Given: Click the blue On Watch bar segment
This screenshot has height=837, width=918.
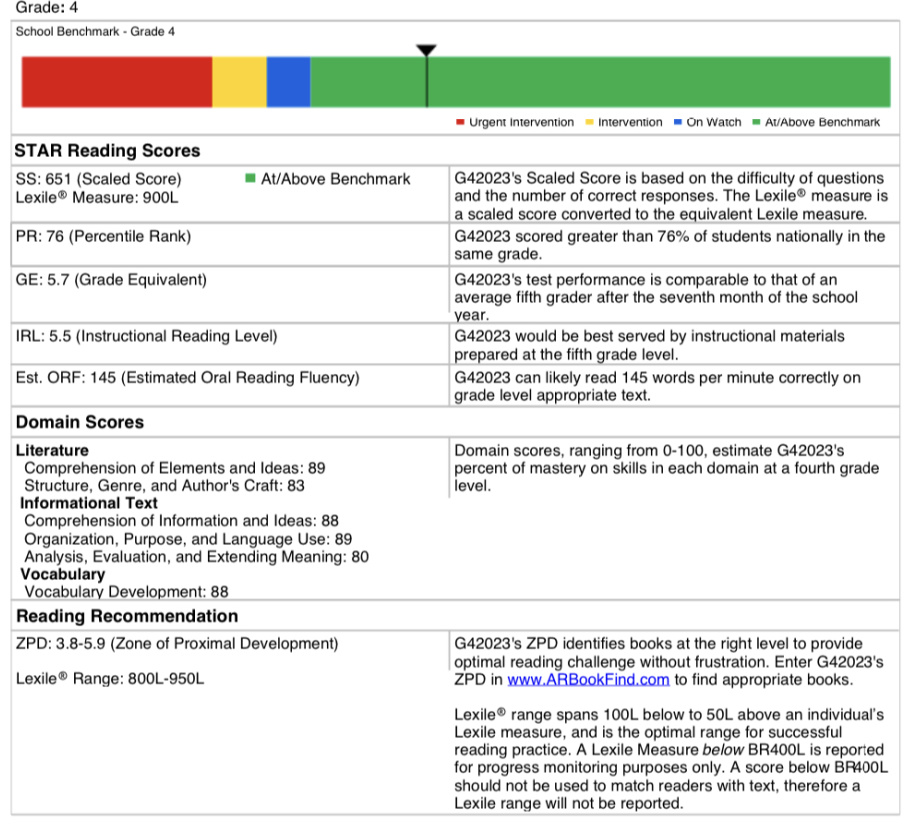Looking at the screenshot, I should coord(288,82).
